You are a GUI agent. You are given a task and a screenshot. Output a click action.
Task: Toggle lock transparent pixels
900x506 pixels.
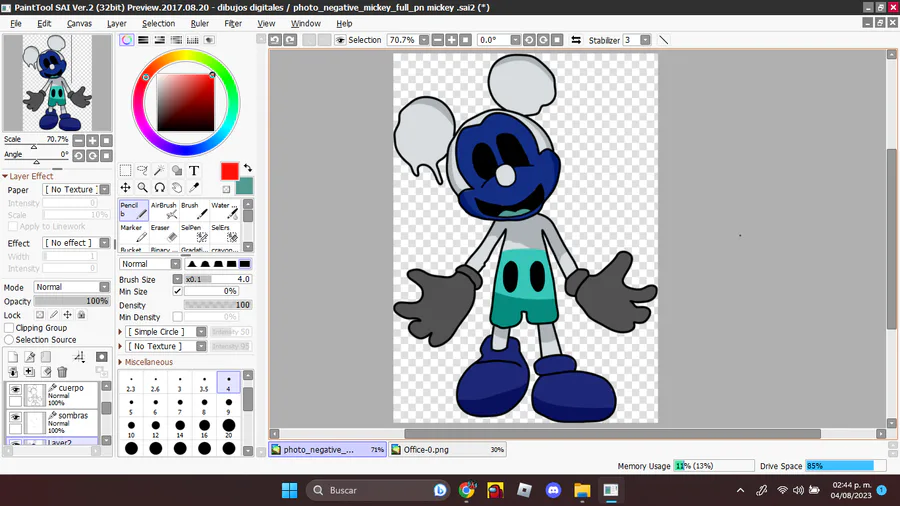pyautogui.click(x=40, y=315)
